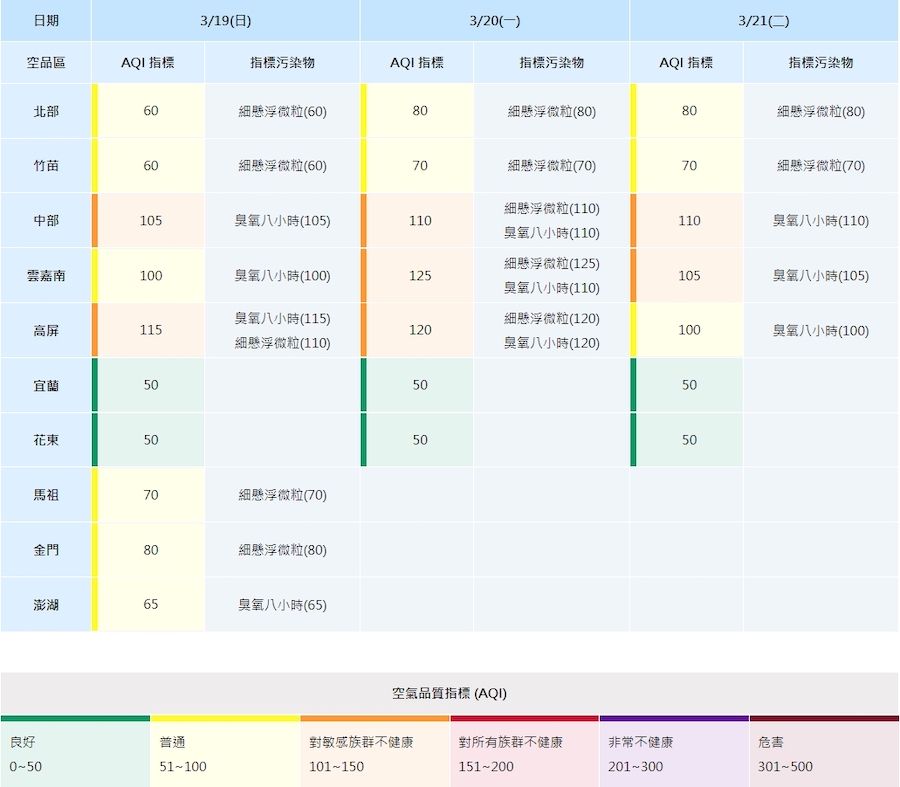
Task: Select 雲嘉南 AQI value 125
Action: point(420,276)
